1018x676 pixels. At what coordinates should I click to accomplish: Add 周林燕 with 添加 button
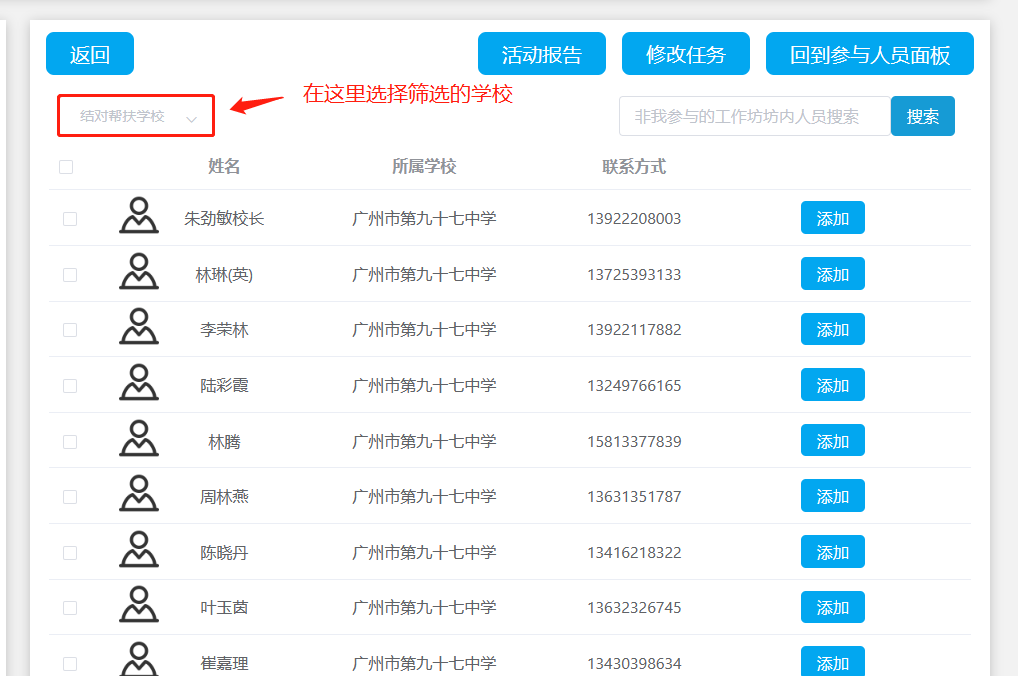click(x=832, y=495)
